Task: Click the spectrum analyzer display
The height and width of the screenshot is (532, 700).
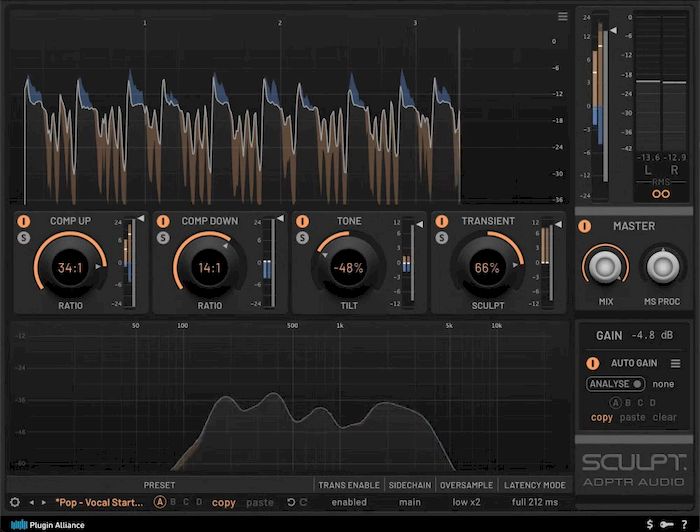Action: [x=289, y=397]
